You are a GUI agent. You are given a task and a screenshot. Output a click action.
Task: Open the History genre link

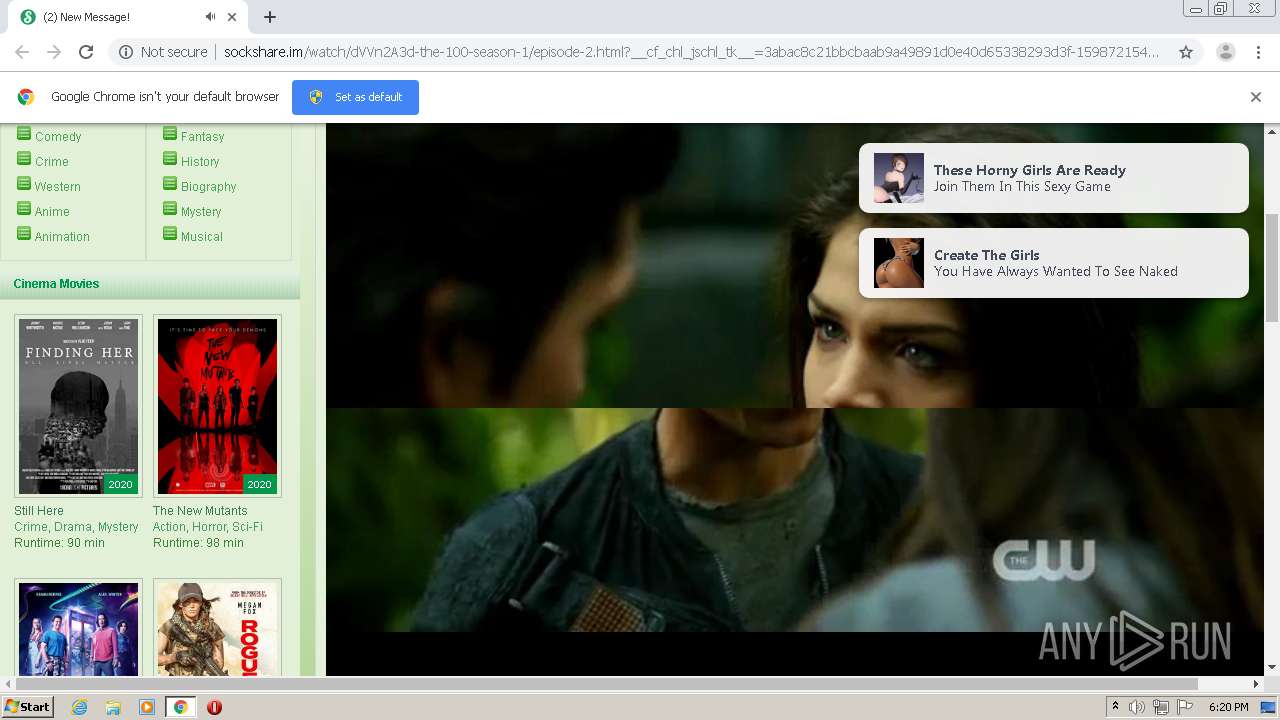(x=200, y=162)
